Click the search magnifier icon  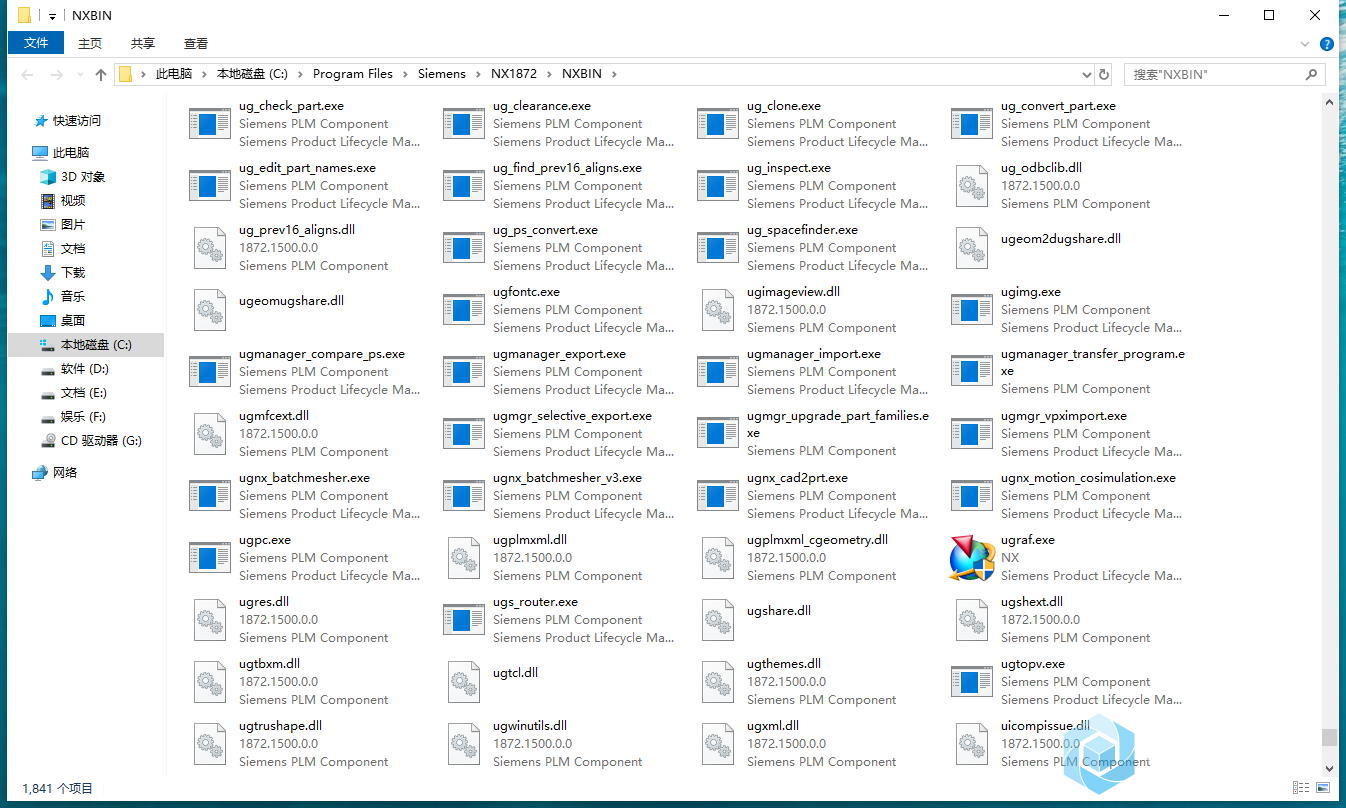coord(1311,74)
